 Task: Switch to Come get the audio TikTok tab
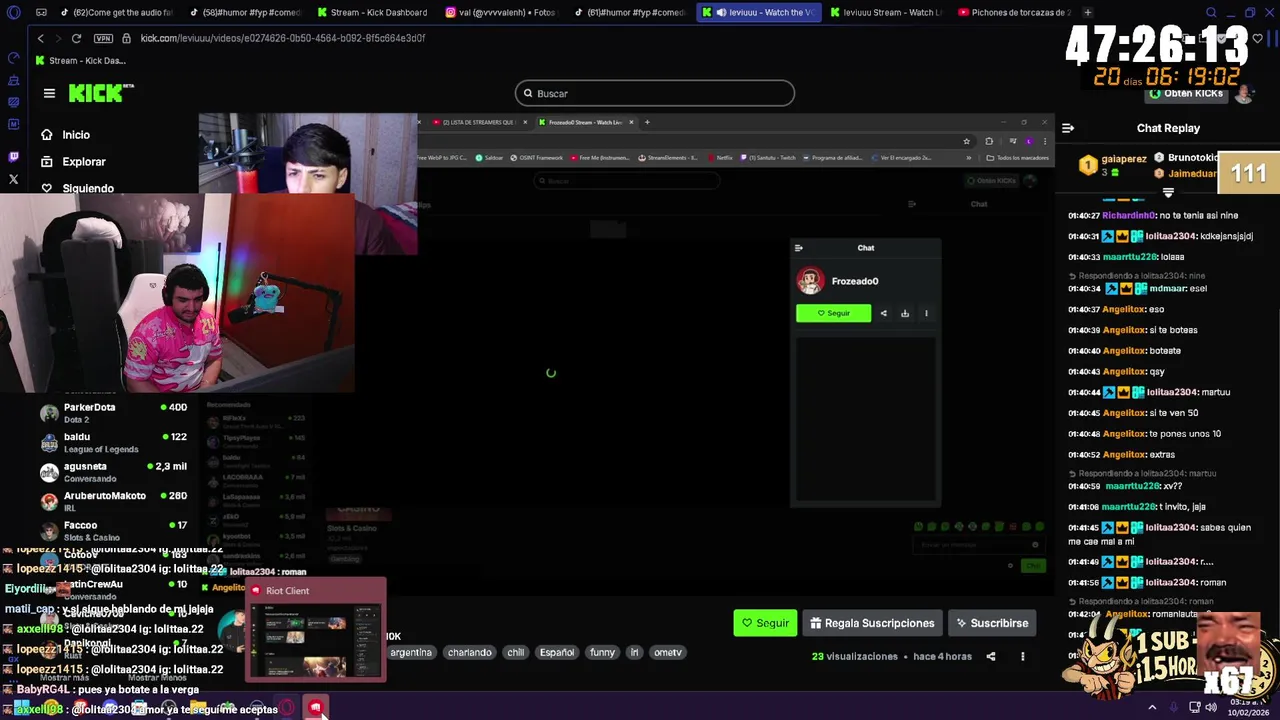pyautogui.click(x=116, y=12)
